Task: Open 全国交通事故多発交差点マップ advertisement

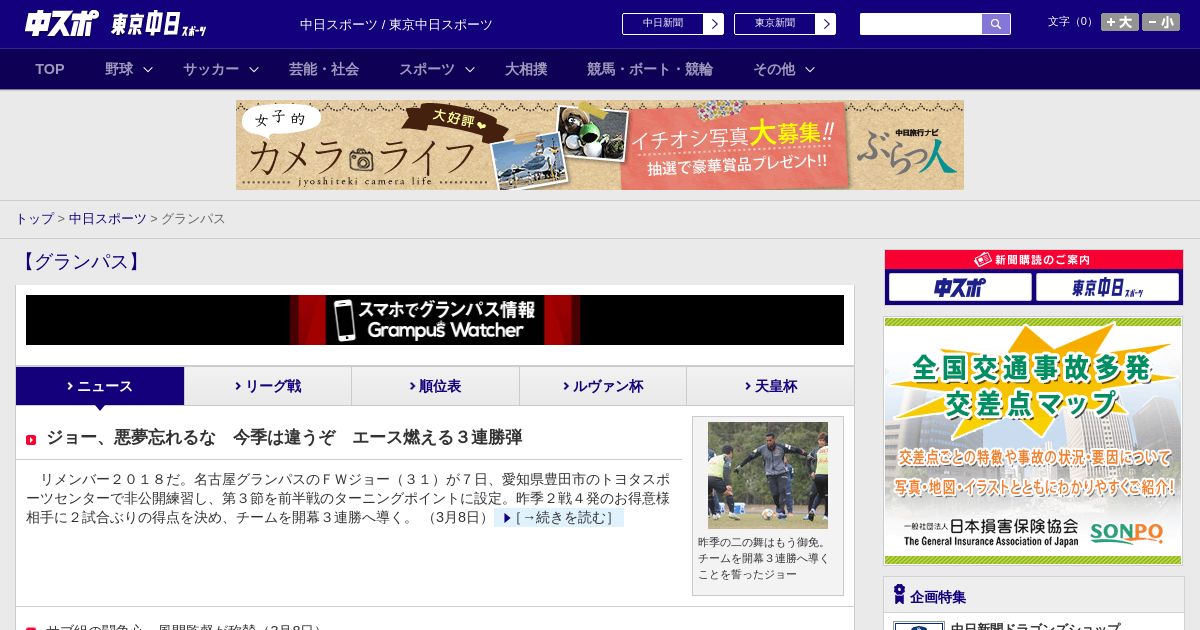Action: 1033,440
